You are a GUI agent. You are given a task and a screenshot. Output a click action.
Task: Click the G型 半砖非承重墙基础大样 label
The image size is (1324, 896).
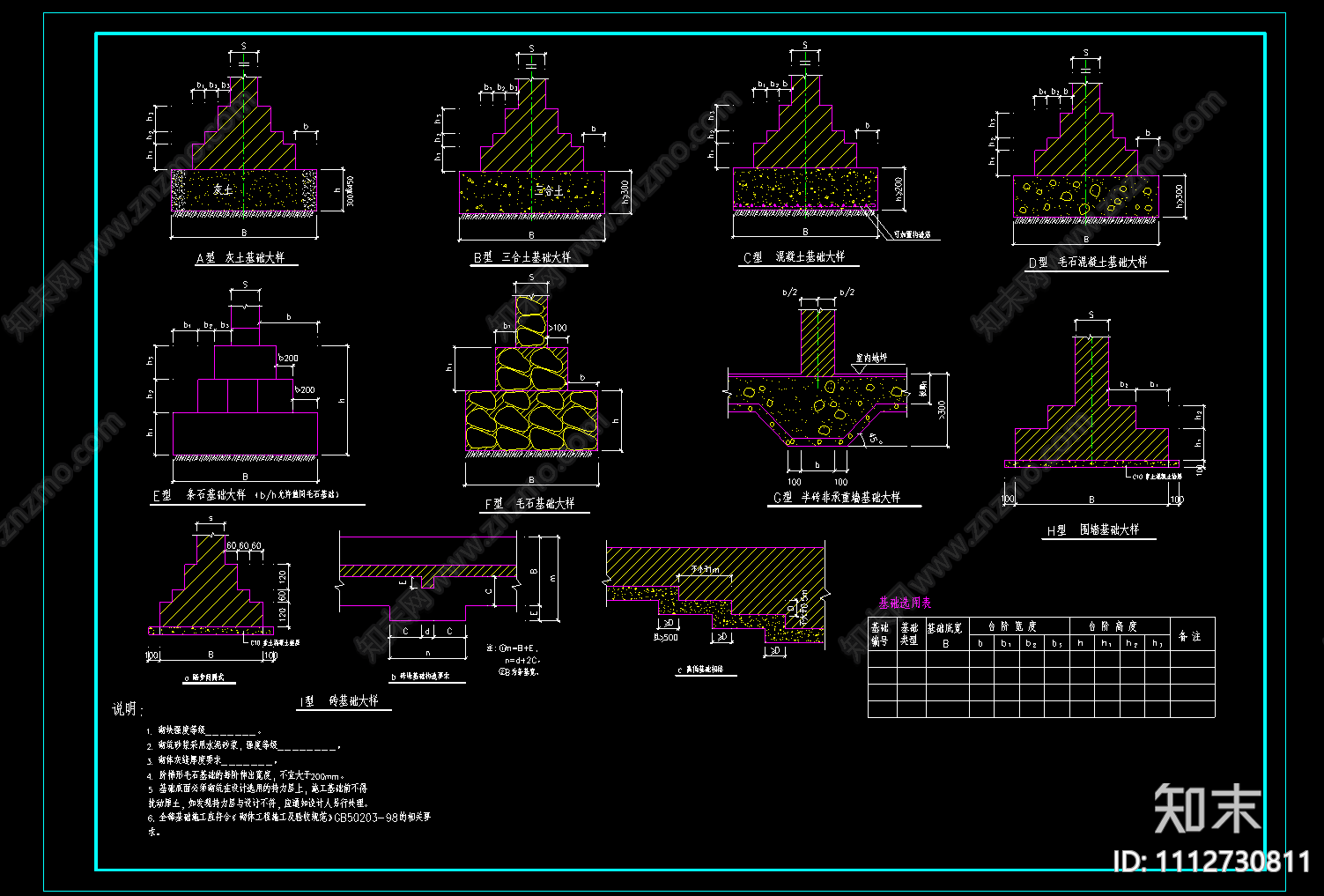click(836, 498)
